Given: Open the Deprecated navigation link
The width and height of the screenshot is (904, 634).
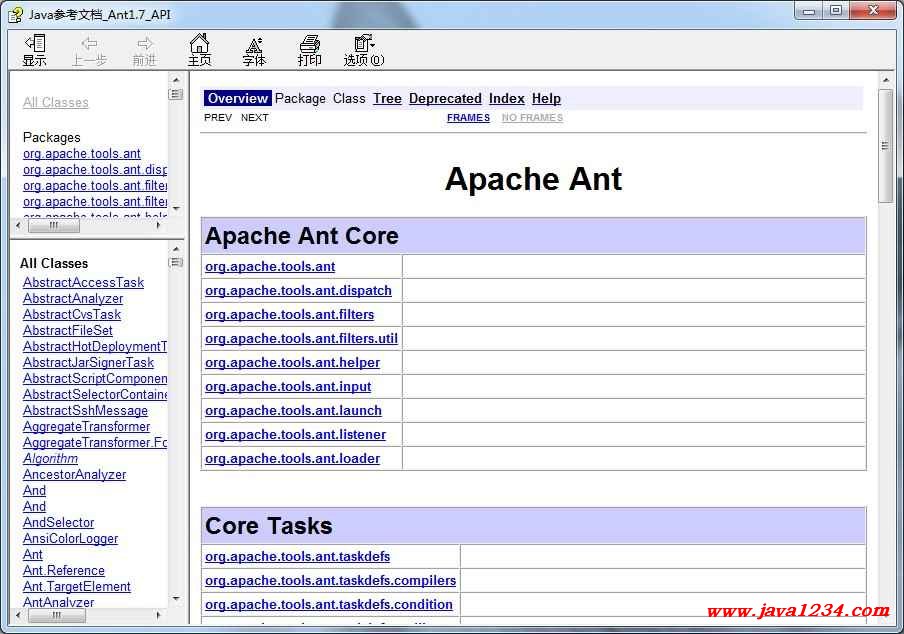Looking at the screenshot, I should pos(445,99).
